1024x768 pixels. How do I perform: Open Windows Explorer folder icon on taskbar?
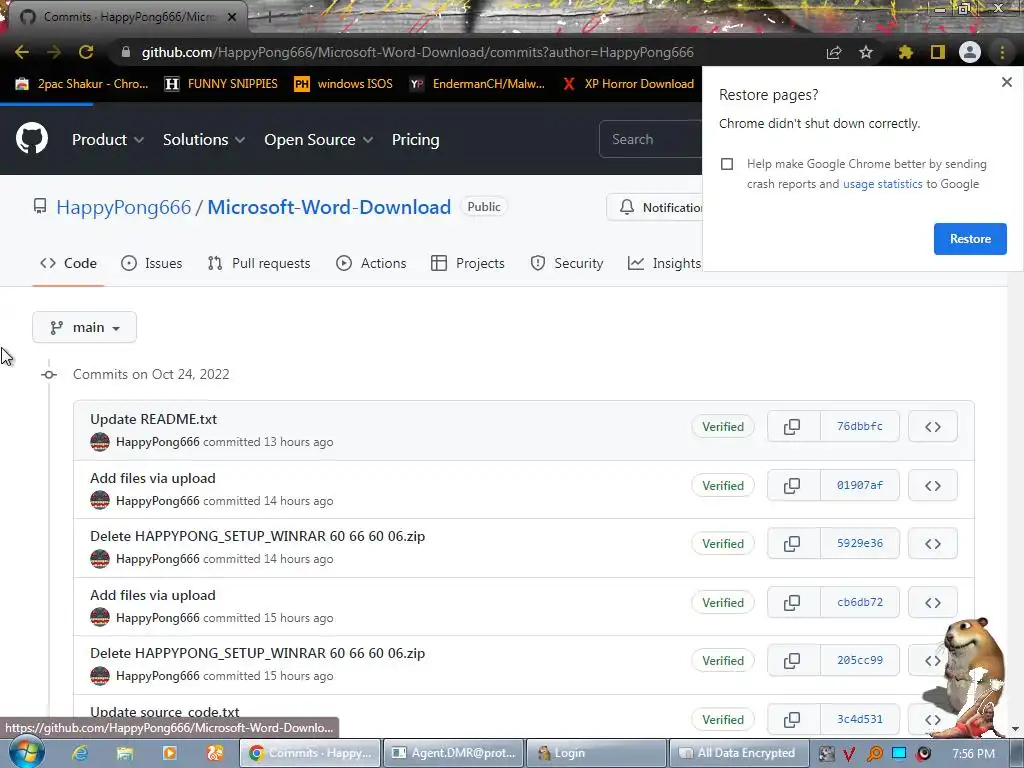click(x=125, y=753)
